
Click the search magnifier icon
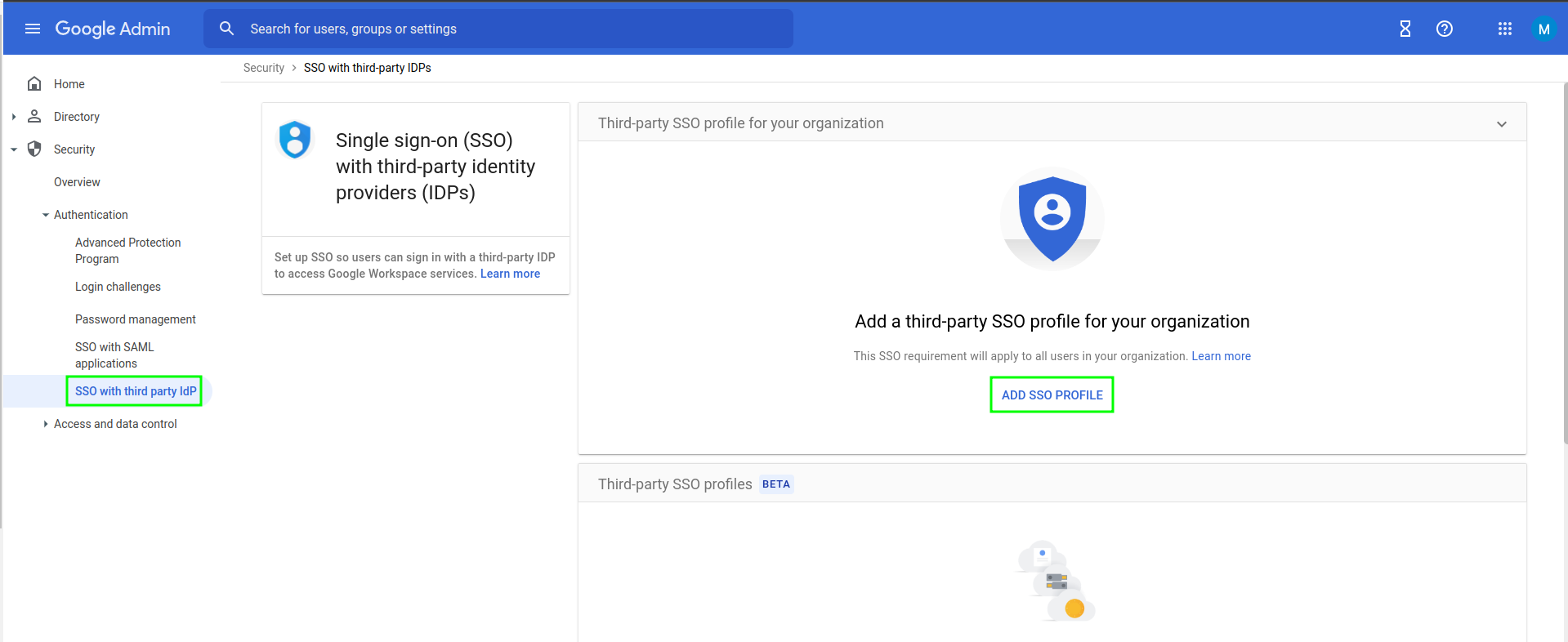click(227, 29)
